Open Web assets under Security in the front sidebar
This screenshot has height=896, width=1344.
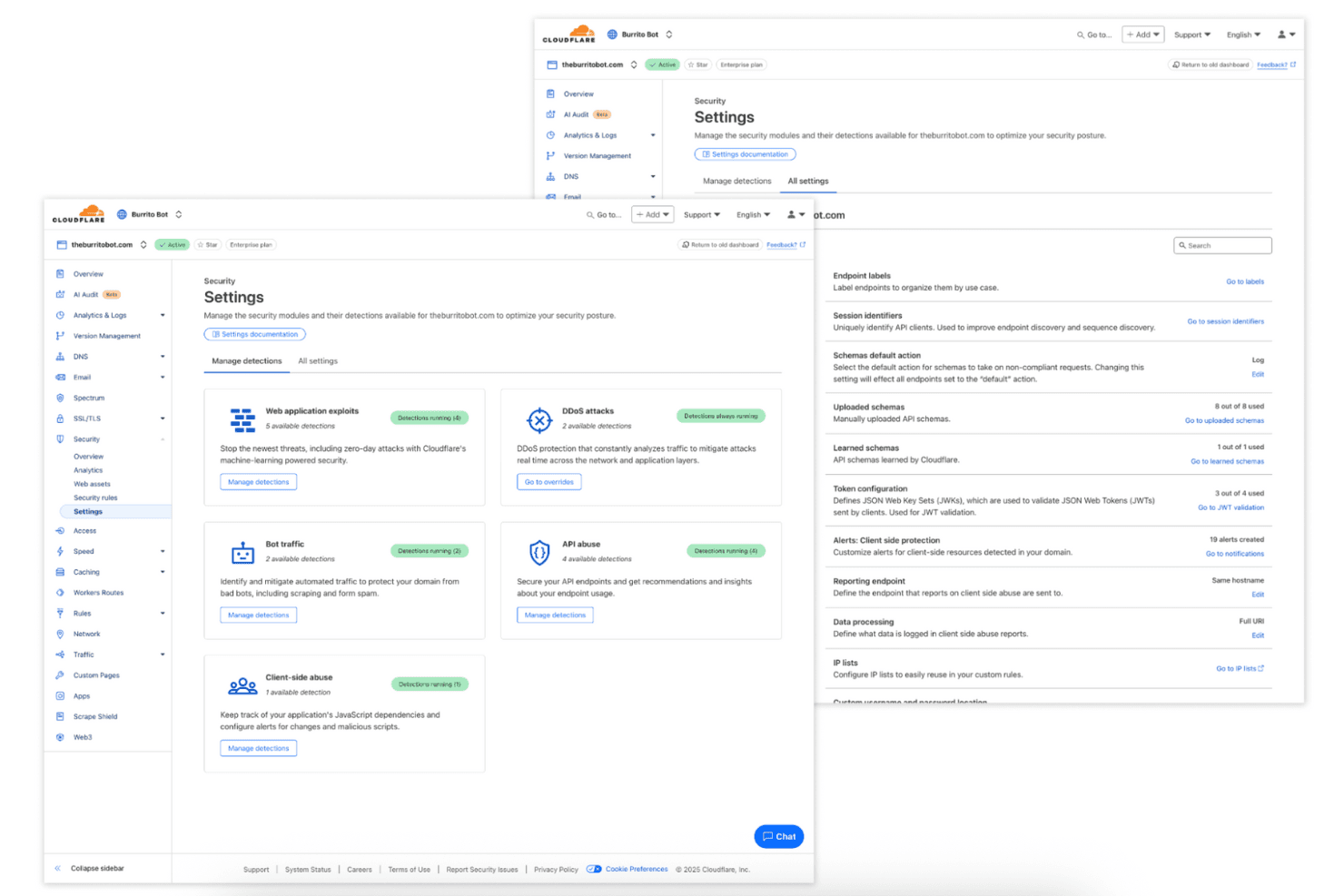pos(92,484)
